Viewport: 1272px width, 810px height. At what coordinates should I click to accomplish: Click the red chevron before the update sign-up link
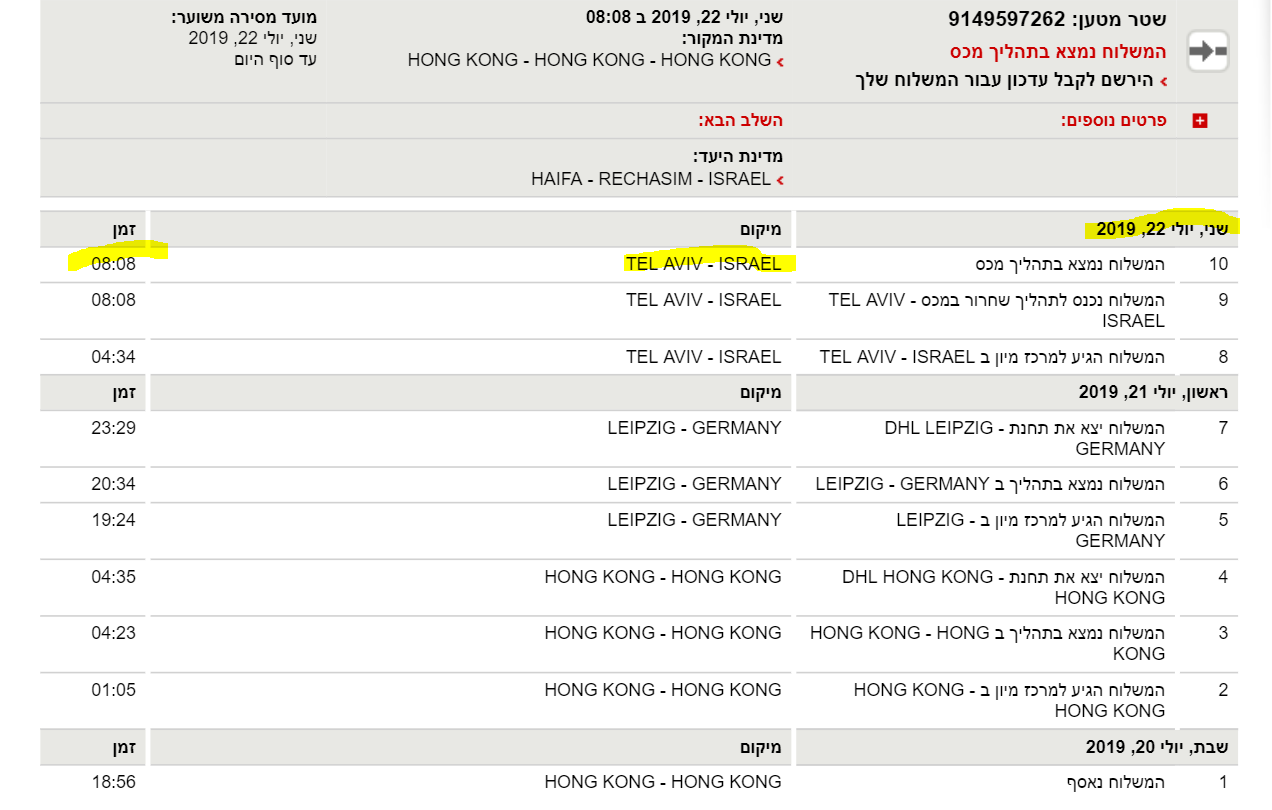[x=1163, y=81]
